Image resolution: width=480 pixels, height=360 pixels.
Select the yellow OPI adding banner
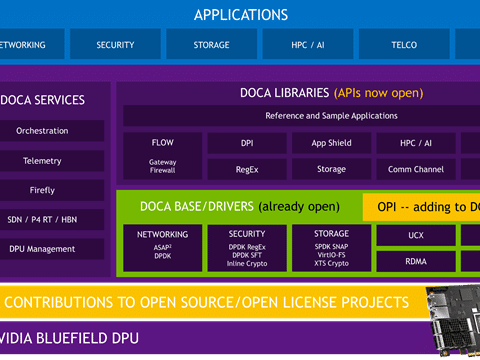[x=421, y=207]
